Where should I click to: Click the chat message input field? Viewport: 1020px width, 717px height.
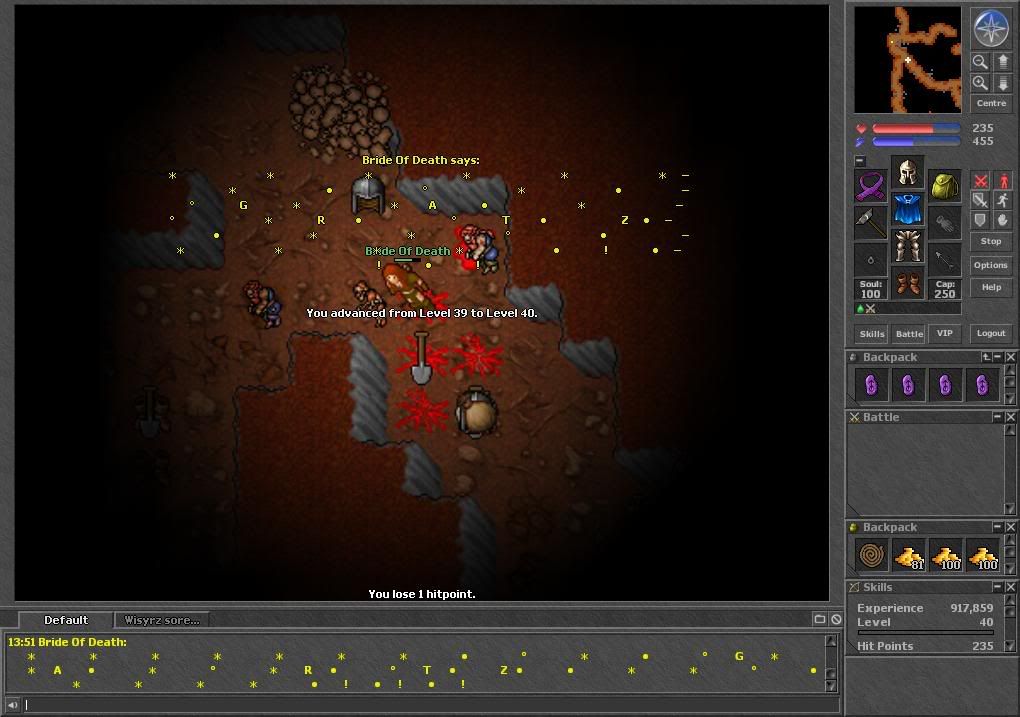click(x=431, y=705)
